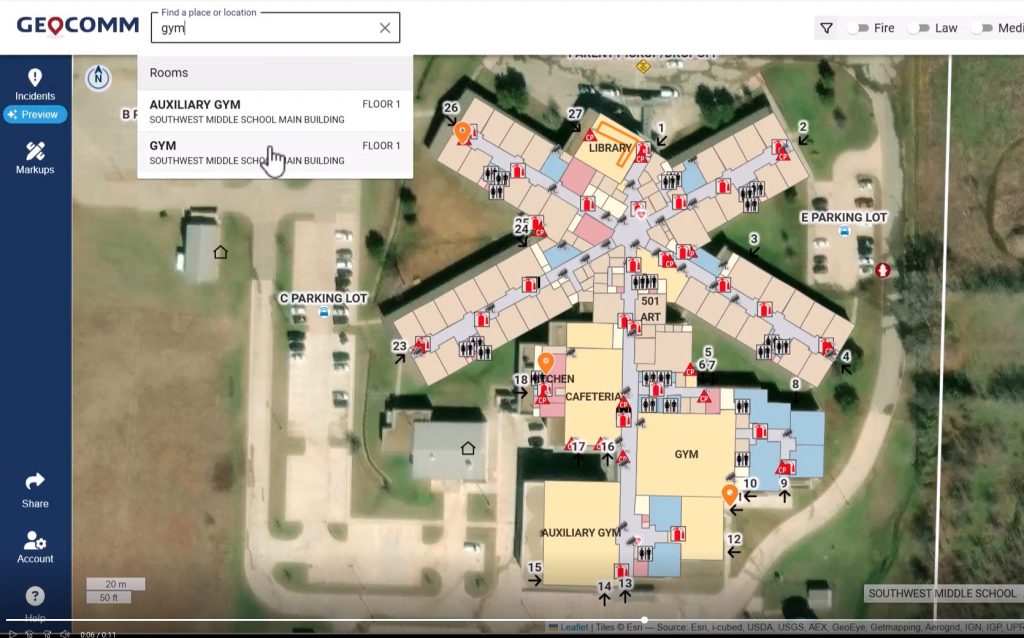Click entrance 18 arrow marker

520,392
